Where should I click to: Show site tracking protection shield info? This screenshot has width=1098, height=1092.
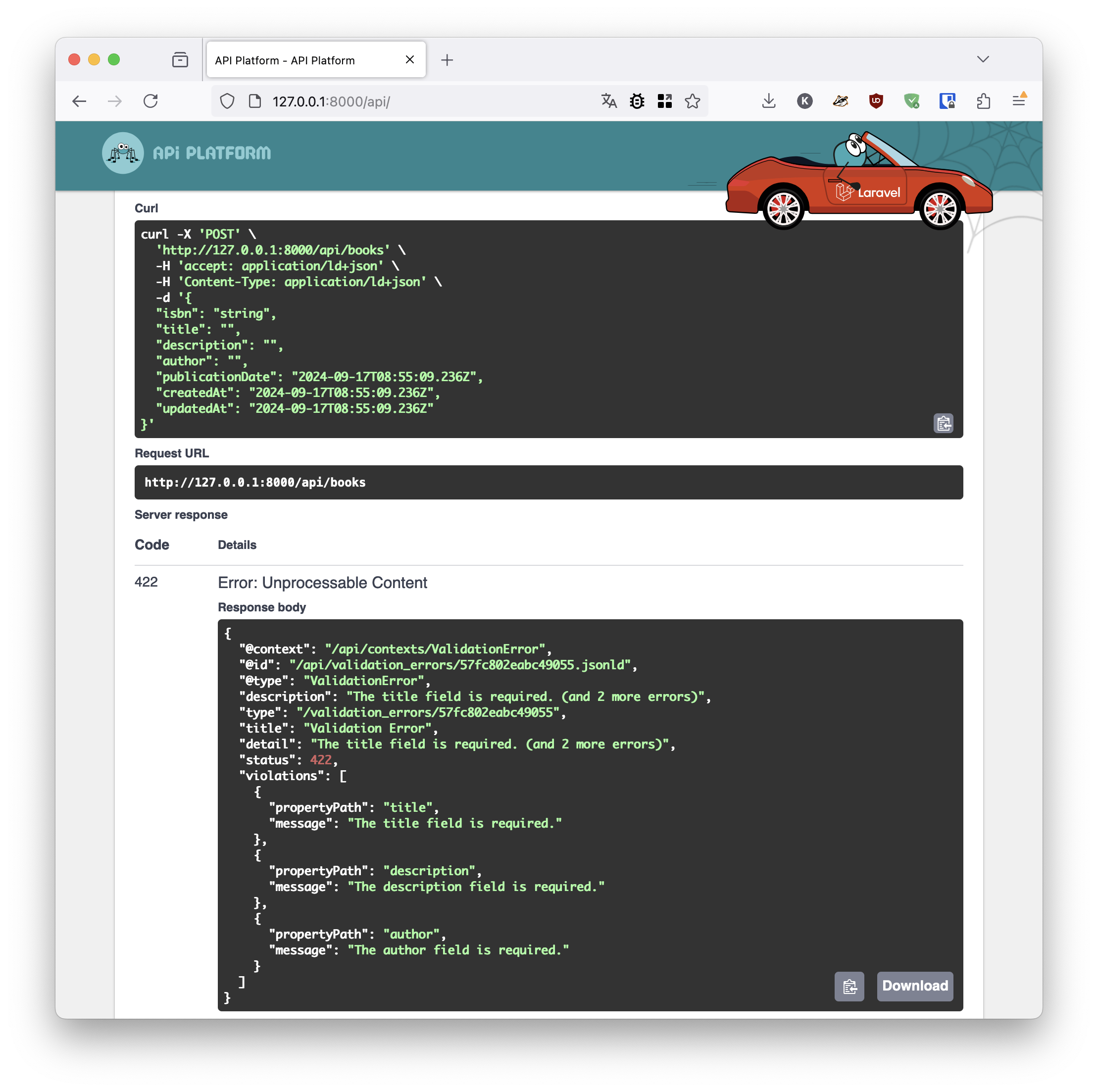coord(227,101)
